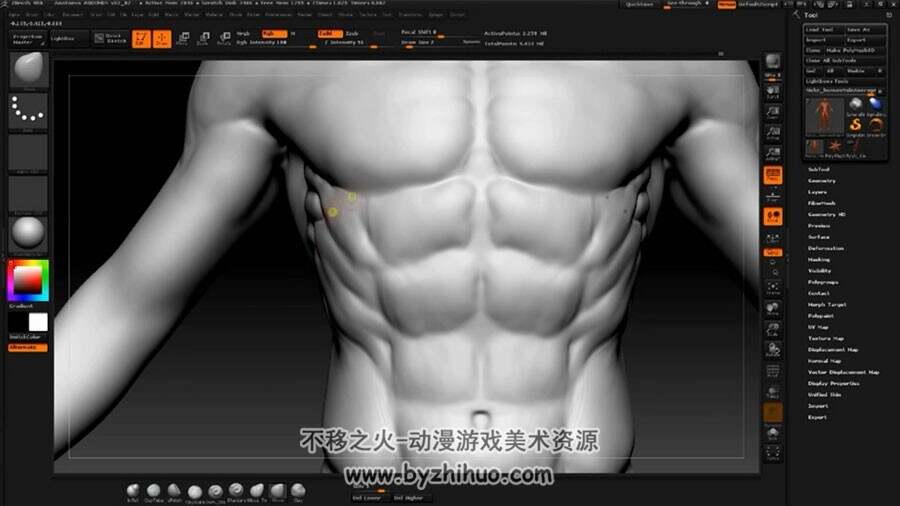Screen dimensions: 900x506
Task: Select the Scroll canvas icon
Action: [x=773, y=92]
